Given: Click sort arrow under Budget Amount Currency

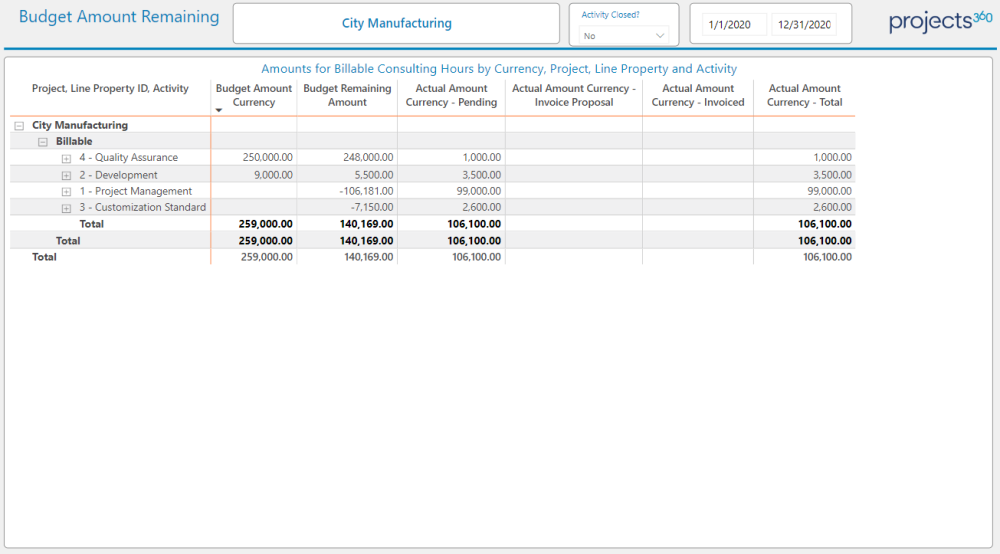Looking at the screenshot, I should (x=219, y=110).
